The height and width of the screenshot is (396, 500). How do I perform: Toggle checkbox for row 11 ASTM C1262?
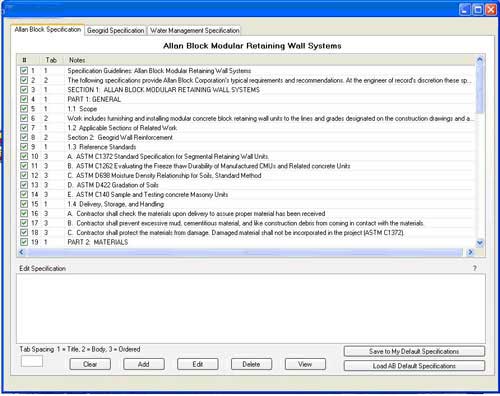coord(24,166)
